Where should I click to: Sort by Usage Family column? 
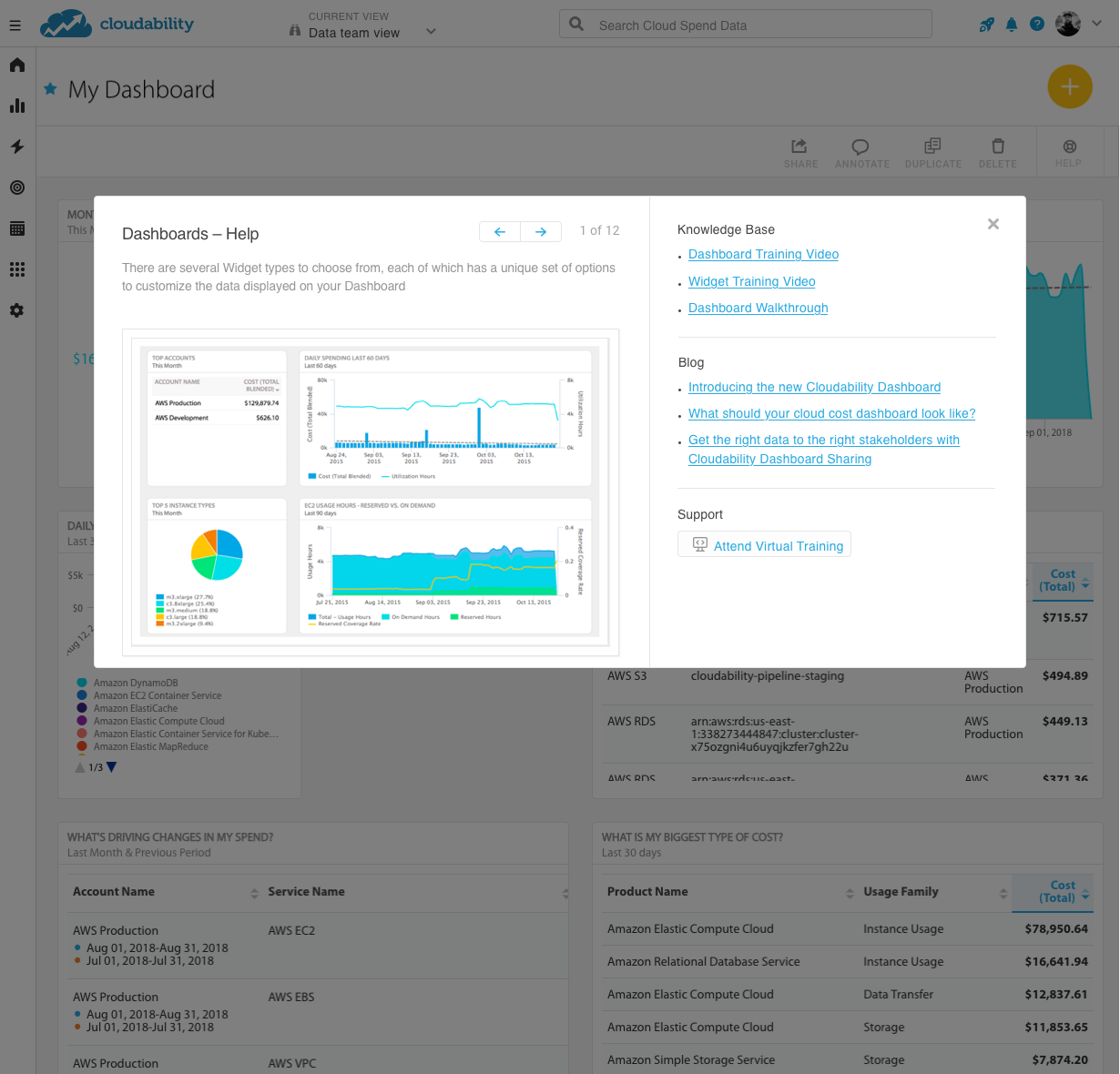point(935,892)
